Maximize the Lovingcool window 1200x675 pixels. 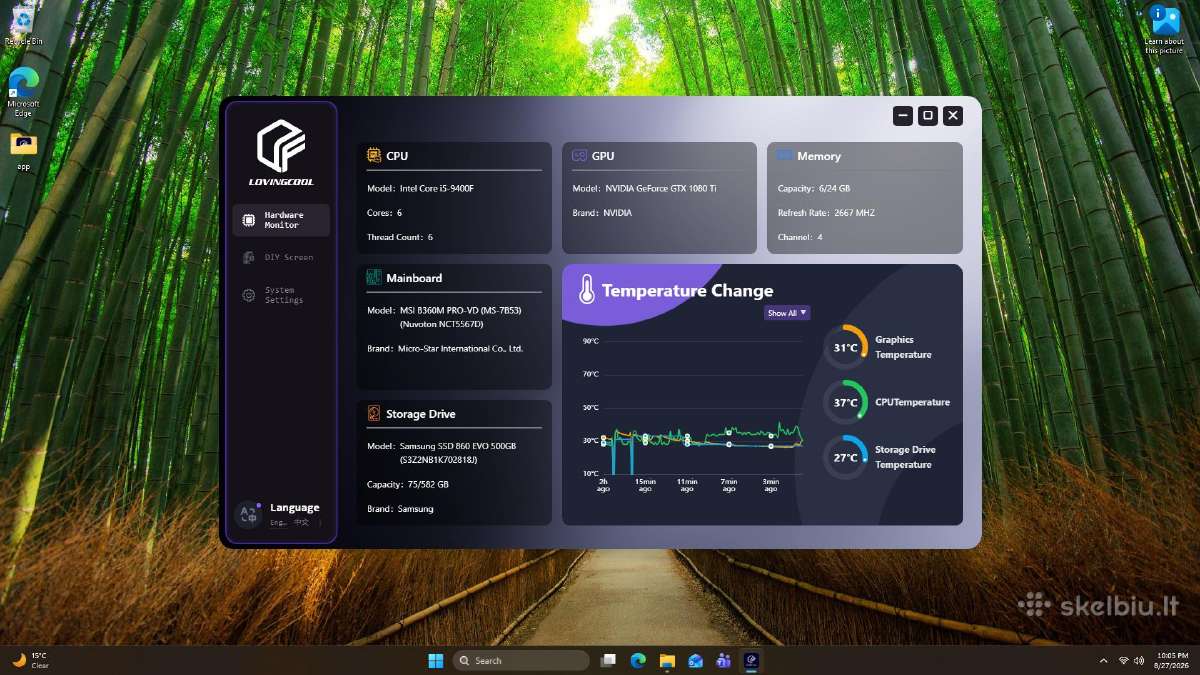click(x=927, y=116)
